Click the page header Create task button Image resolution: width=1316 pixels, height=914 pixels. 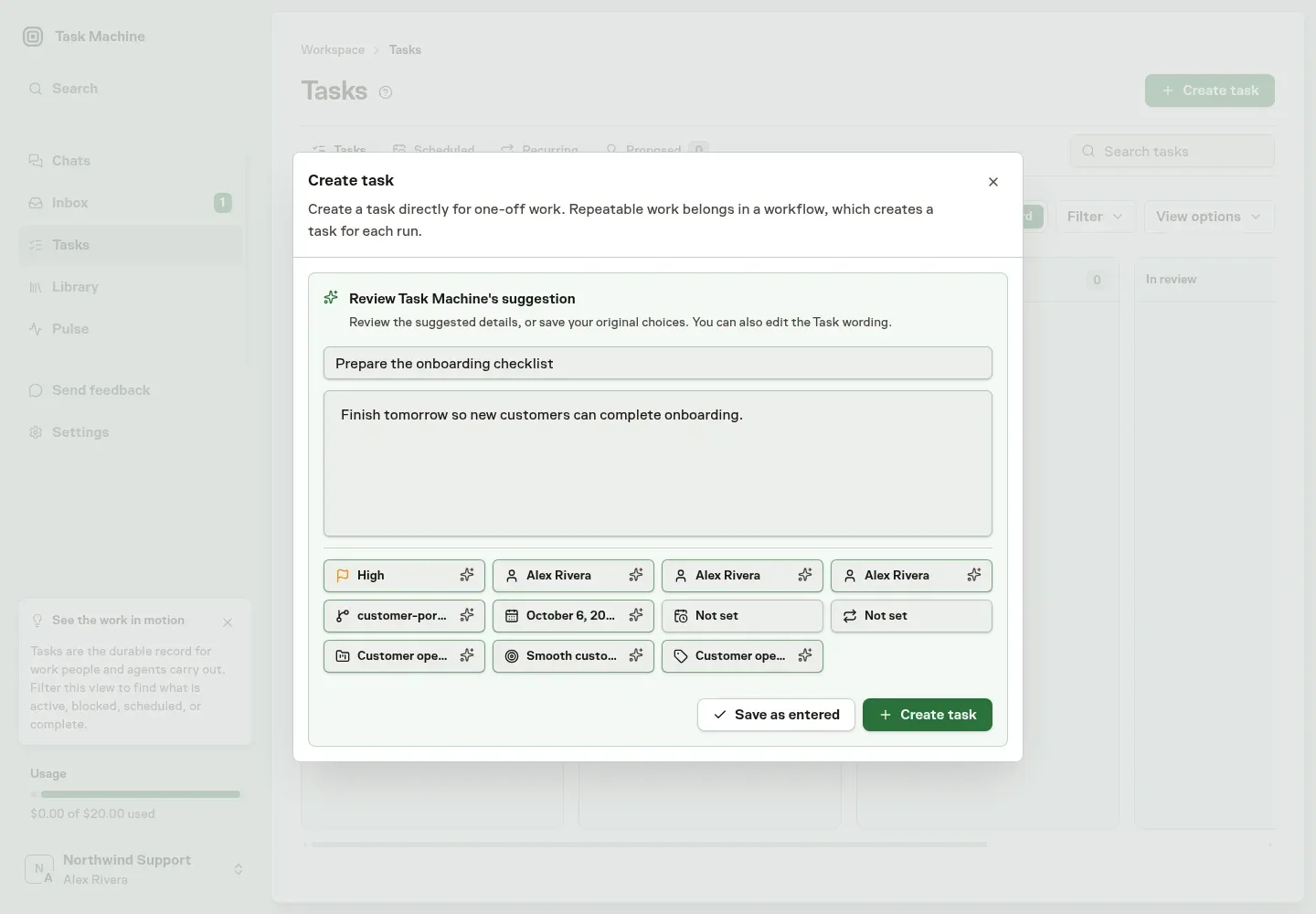(x=1210, y=90)
